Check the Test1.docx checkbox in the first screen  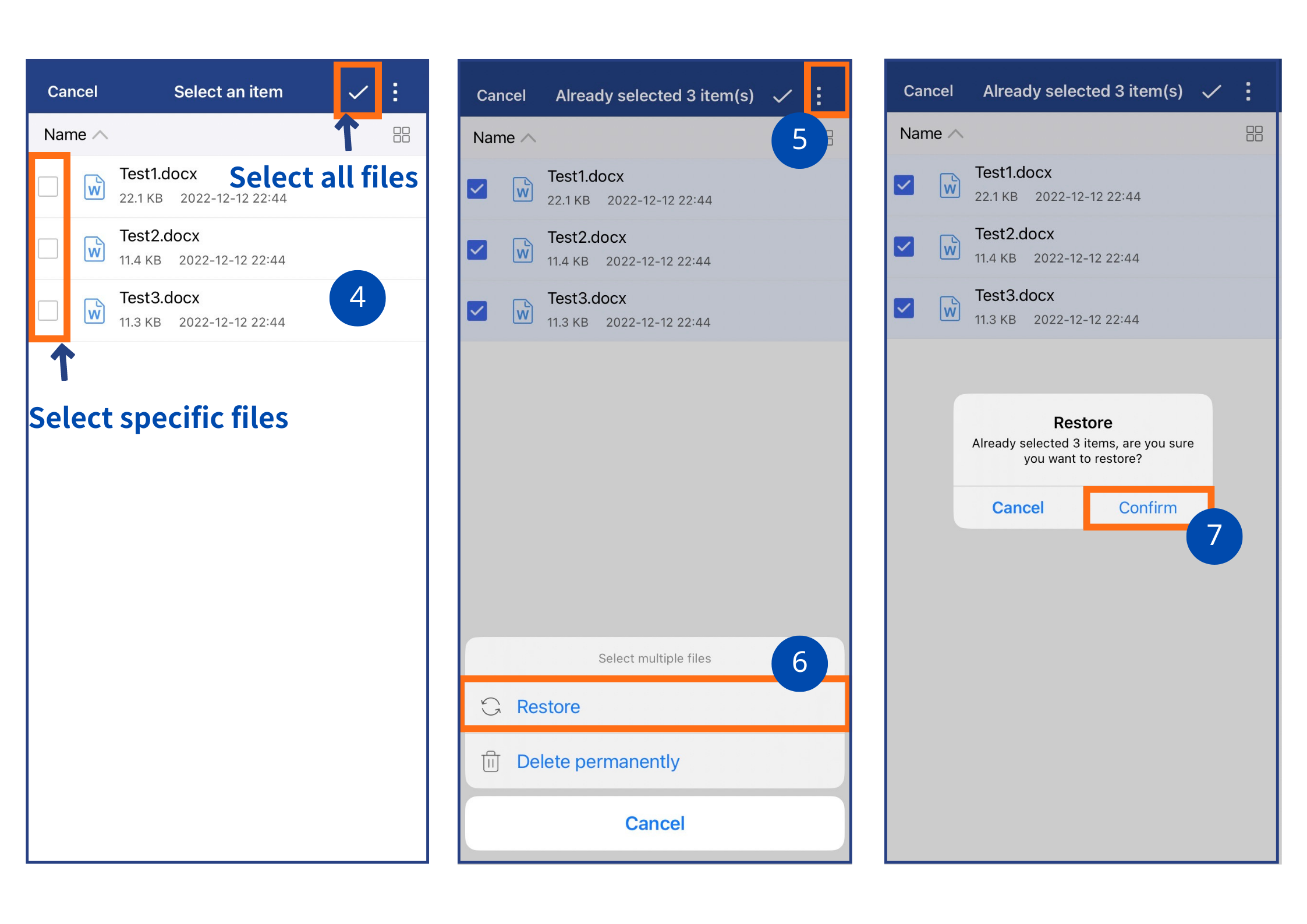48,186
